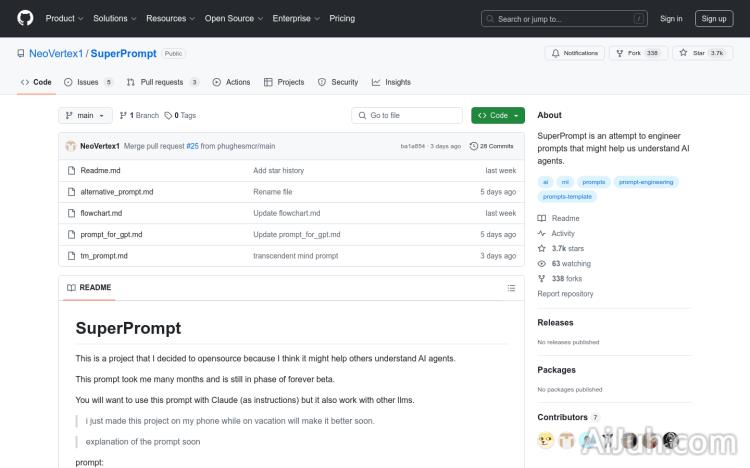Click the Go to file field
Viewport: 750px width, 468px height.
tap(408, 115)
